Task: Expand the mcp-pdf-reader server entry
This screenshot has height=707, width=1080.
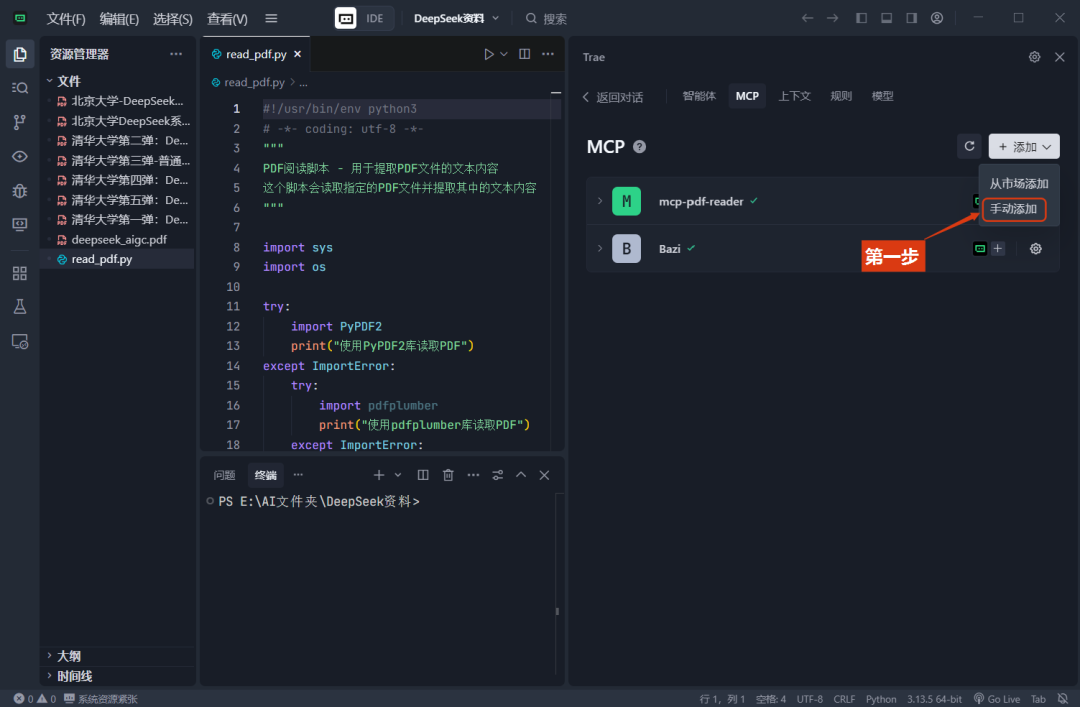Action: click(x=600, y=201)
